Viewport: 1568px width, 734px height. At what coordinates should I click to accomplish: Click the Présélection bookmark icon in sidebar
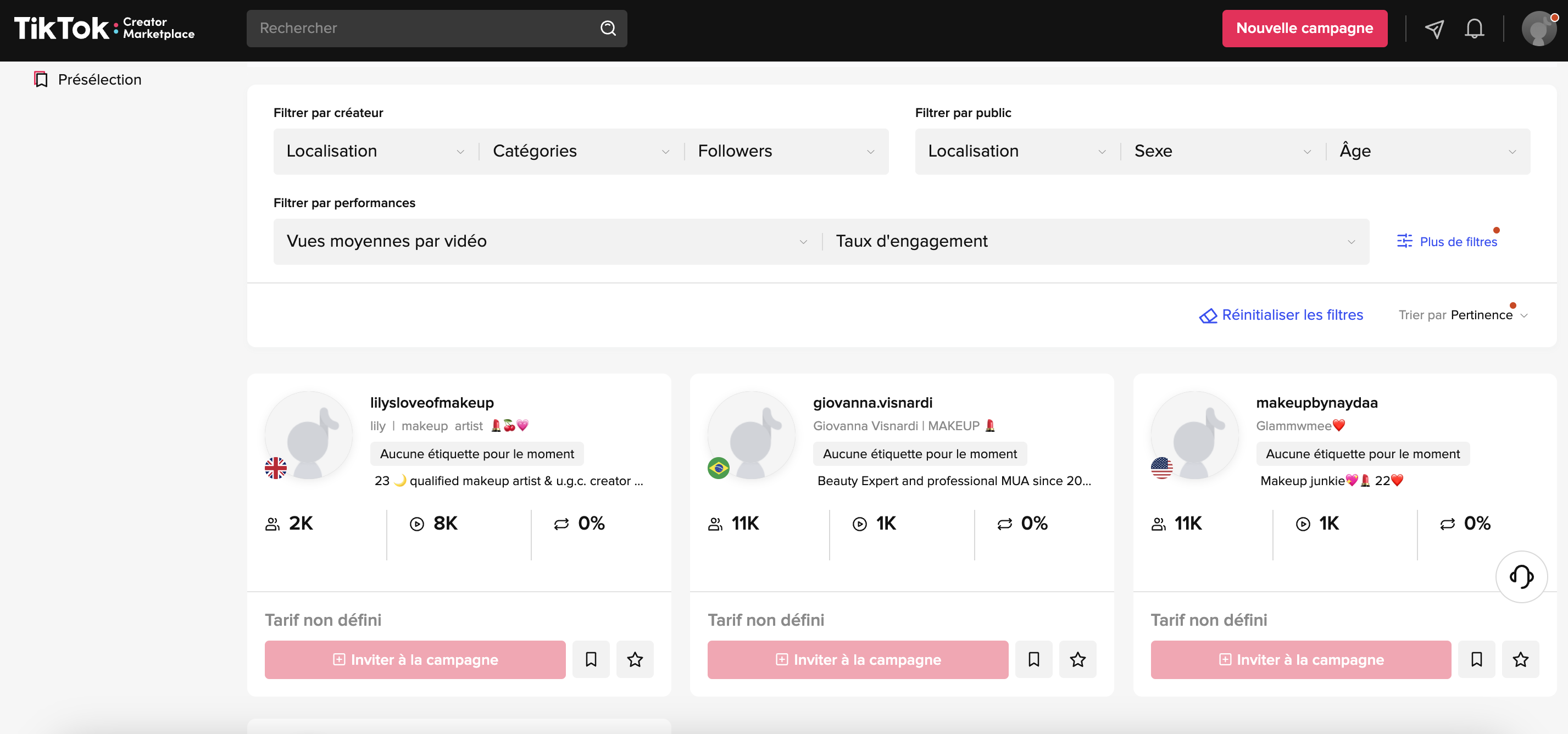point(41,80)
